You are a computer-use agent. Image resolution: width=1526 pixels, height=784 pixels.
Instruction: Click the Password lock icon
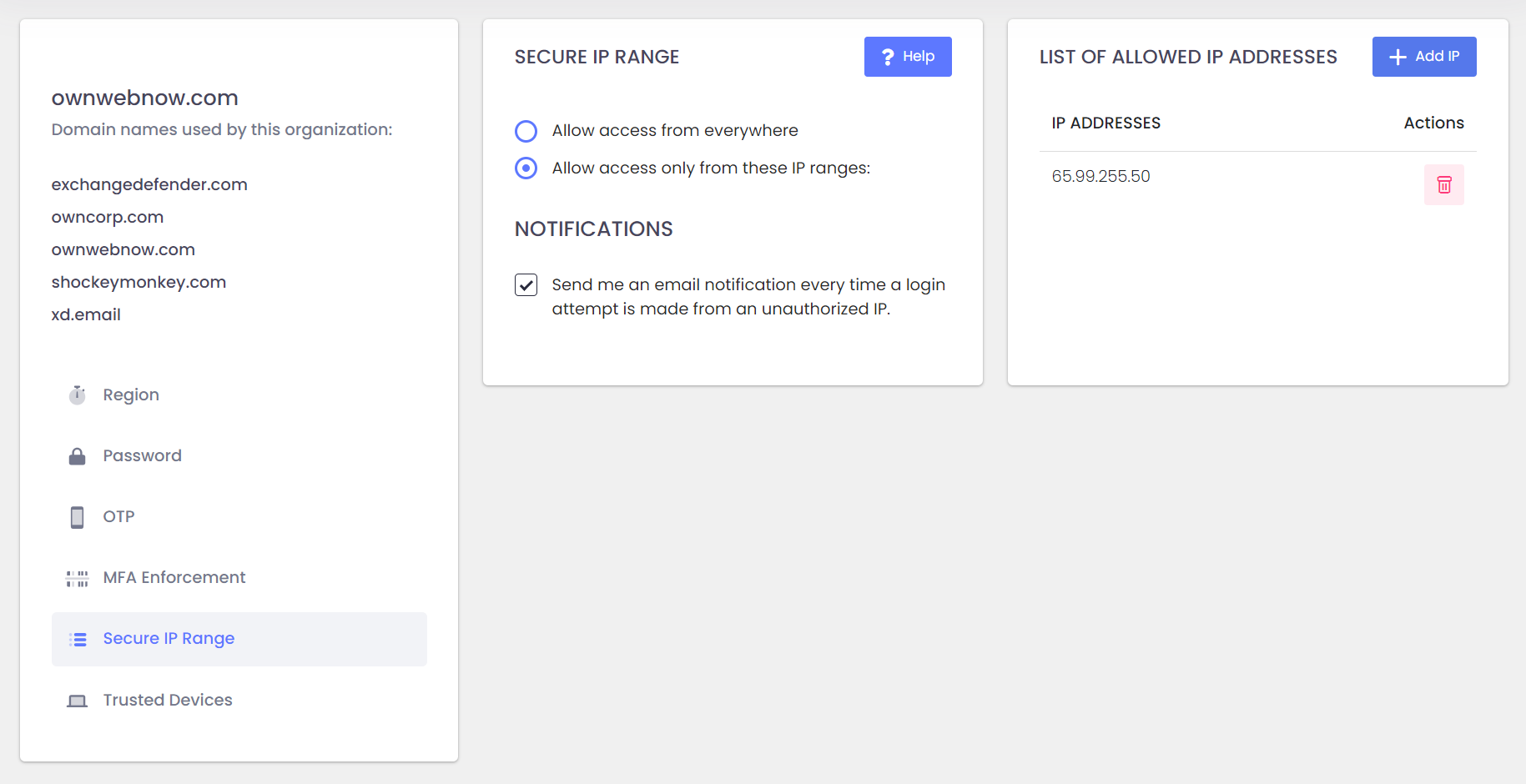pos(78,456)
